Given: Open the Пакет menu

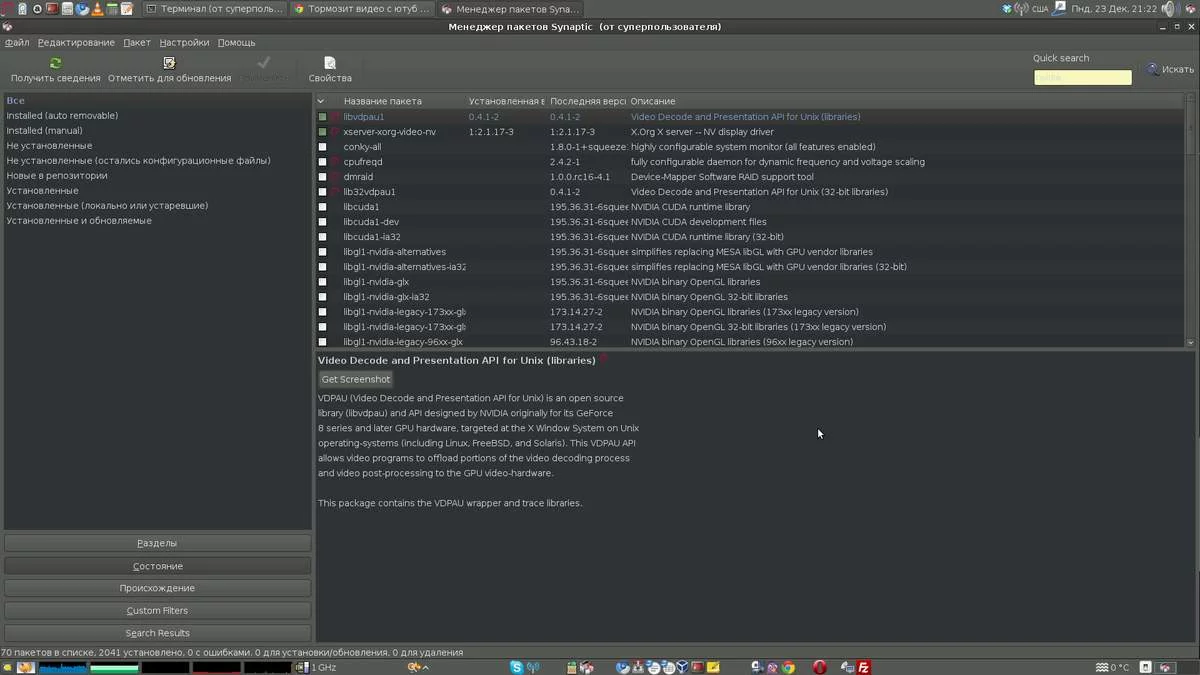Looking at the screenshot, I should (137, 43).
